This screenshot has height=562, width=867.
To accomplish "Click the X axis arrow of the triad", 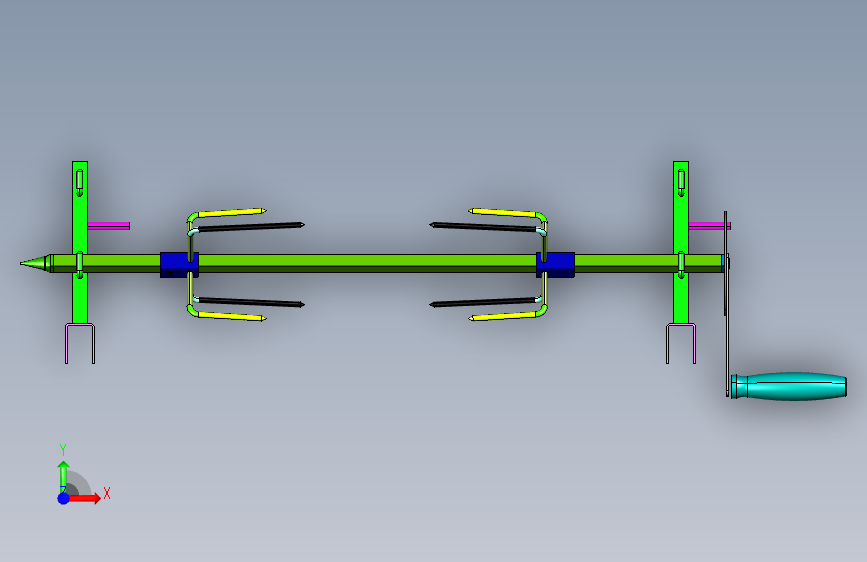I will (84, 498).
